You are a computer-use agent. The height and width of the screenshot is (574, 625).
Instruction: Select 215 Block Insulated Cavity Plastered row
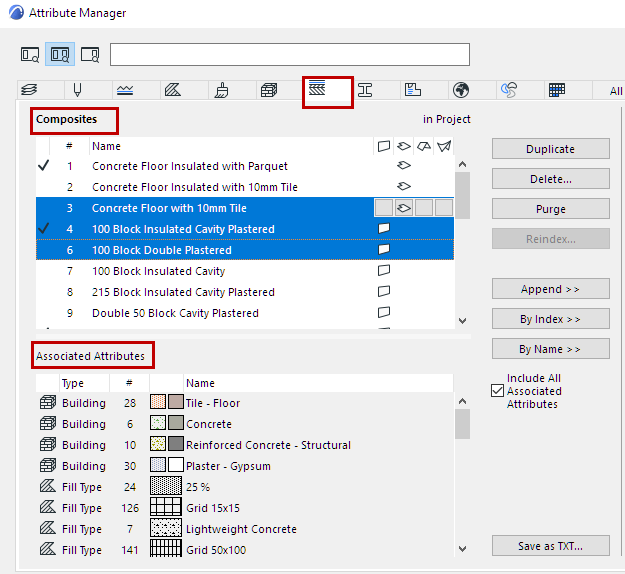pyautogui.click(x=245, y=292)
